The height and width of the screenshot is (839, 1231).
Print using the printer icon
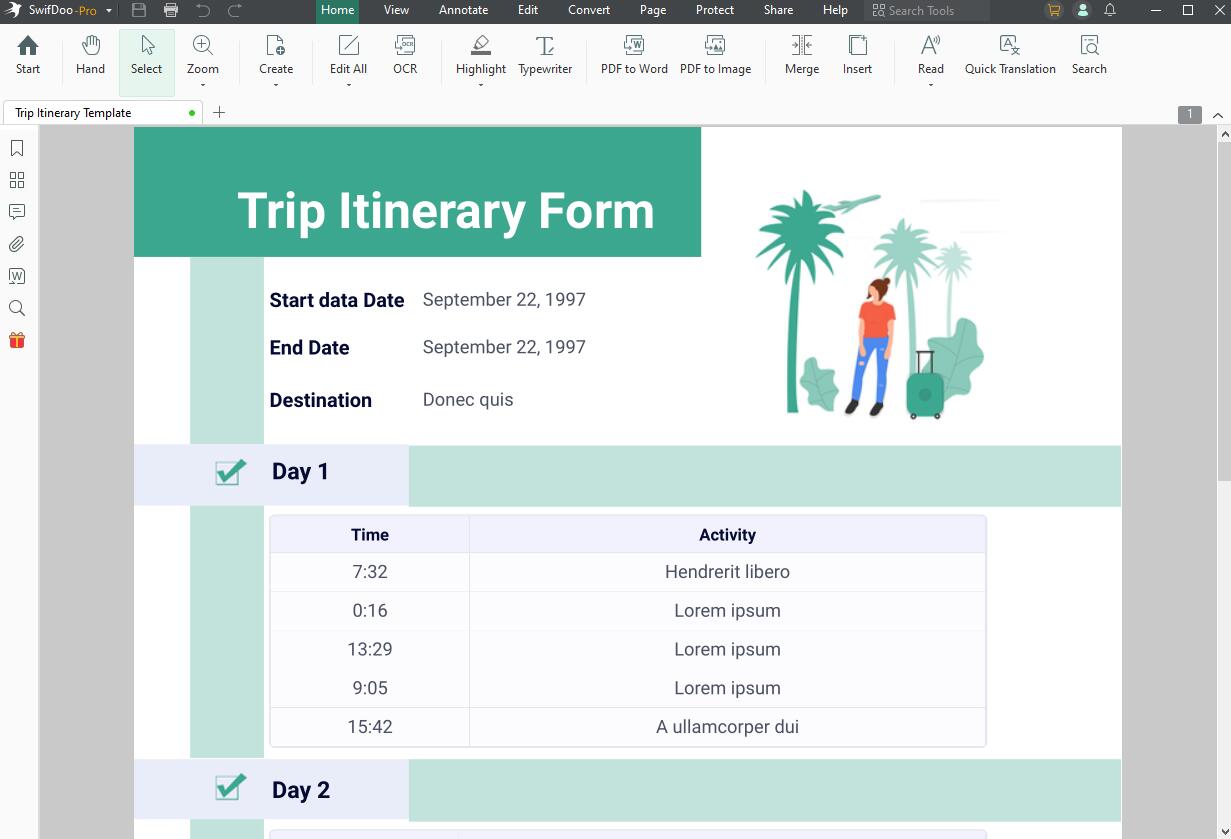pos(171,10)
